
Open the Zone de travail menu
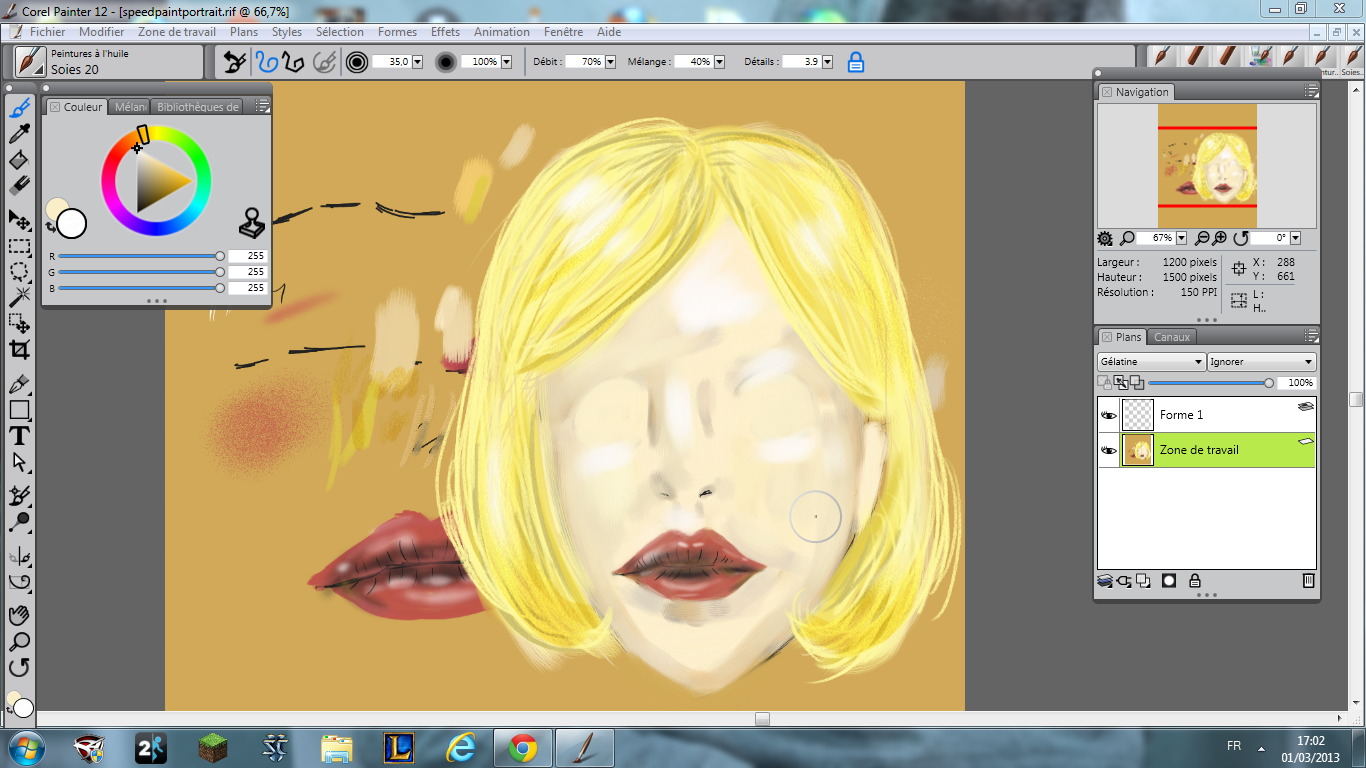pos(177,32)
